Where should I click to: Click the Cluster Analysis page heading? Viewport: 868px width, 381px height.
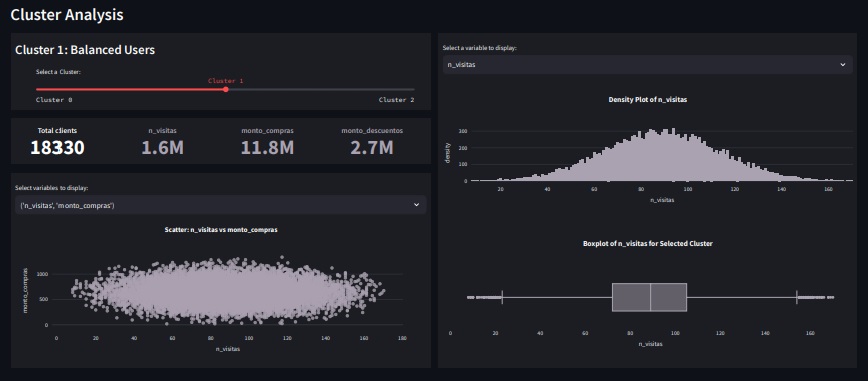click(x=67, y=15)
